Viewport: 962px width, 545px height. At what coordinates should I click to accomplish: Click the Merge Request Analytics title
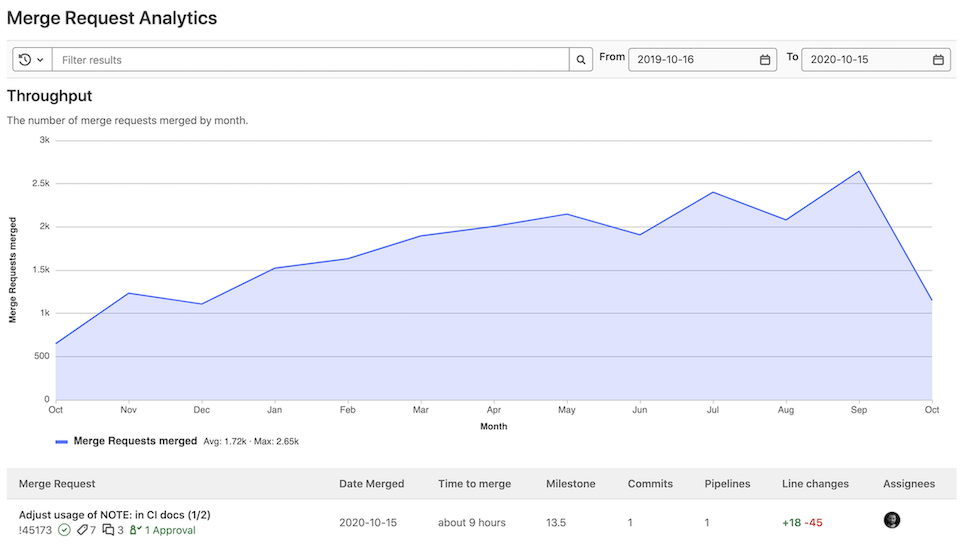coord(112,18)
